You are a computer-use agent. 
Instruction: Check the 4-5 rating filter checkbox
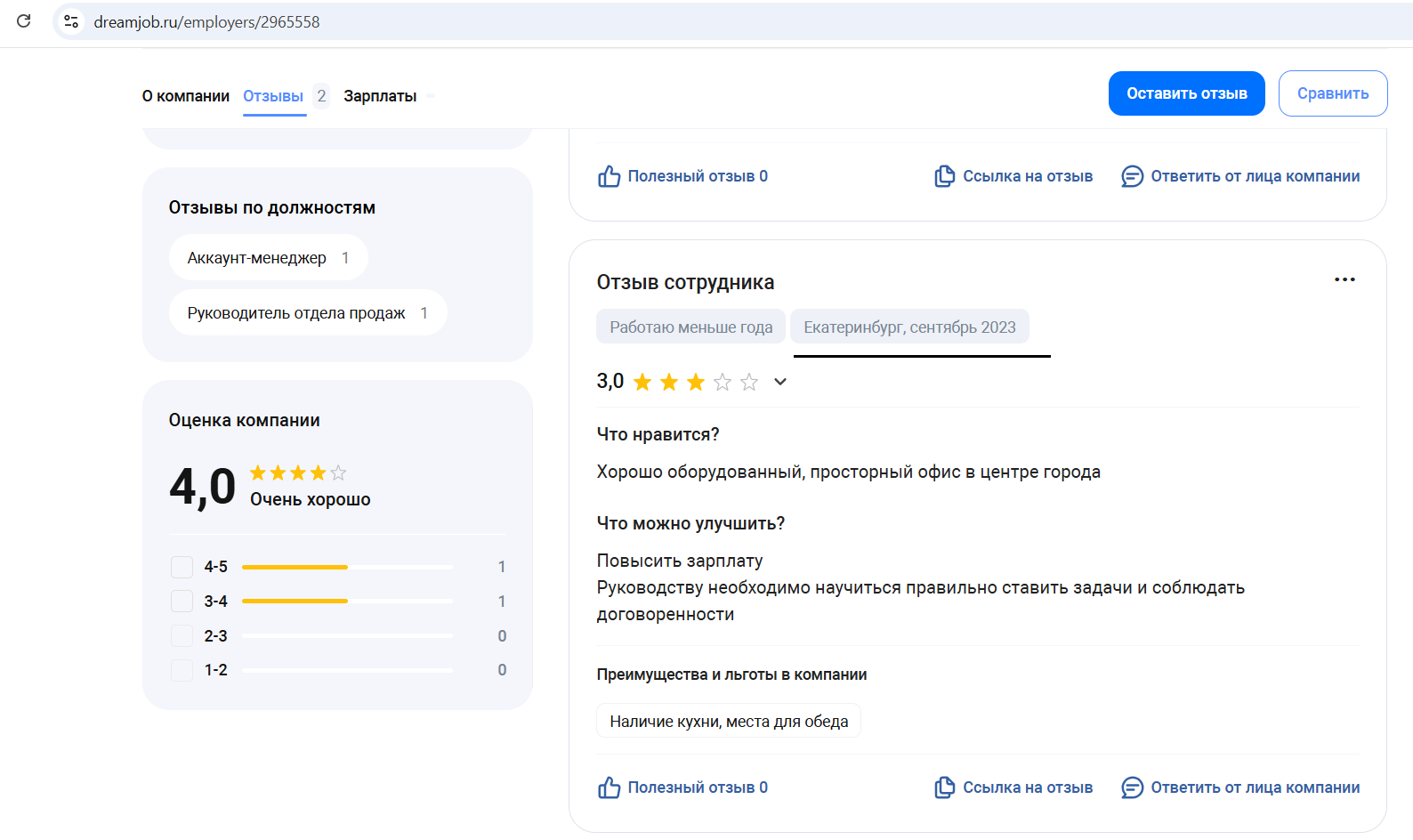[x=182, y=567]
